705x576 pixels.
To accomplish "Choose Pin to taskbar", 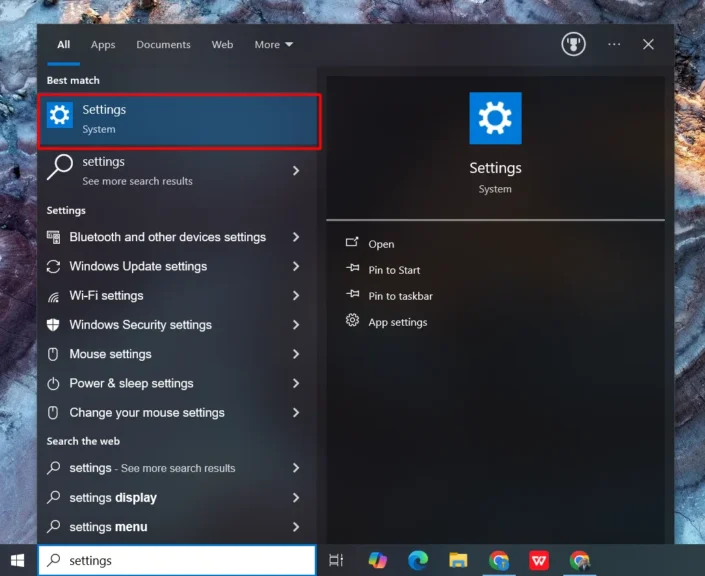I will (x=400, y=296).
